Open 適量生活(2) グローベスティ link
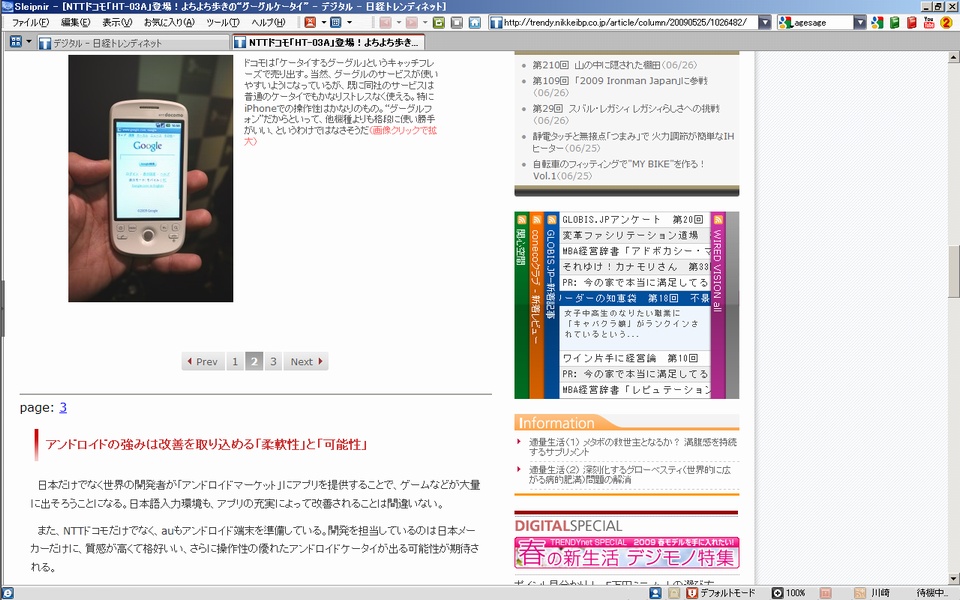This screenshot has height=600, width=960. click(630, 474)
